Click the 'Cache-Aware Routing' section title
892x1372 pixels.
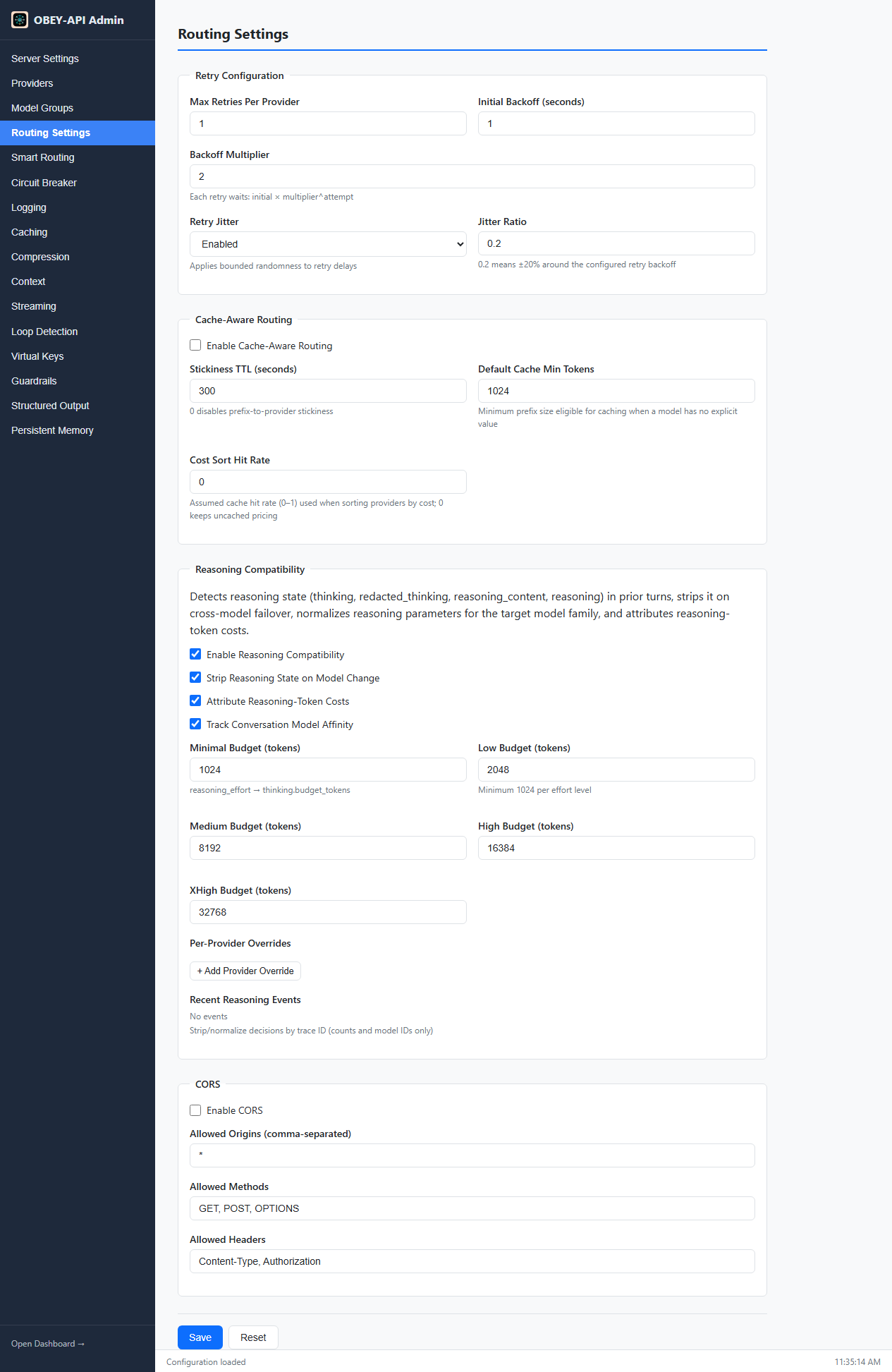[x=244, y=320]
